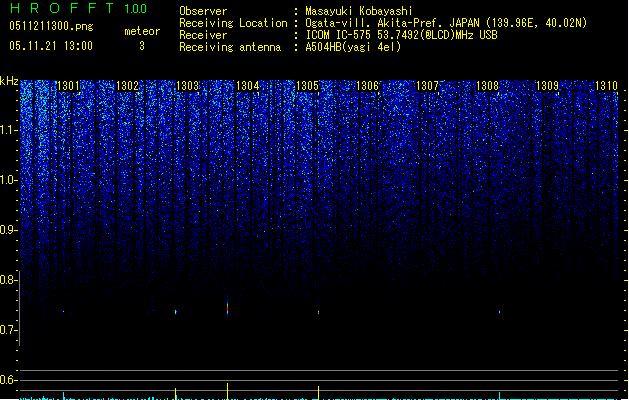Screen dimensions: 629x400
Task: Click the meteor echo spot at 1303
Action: click(x=176, y=312)
